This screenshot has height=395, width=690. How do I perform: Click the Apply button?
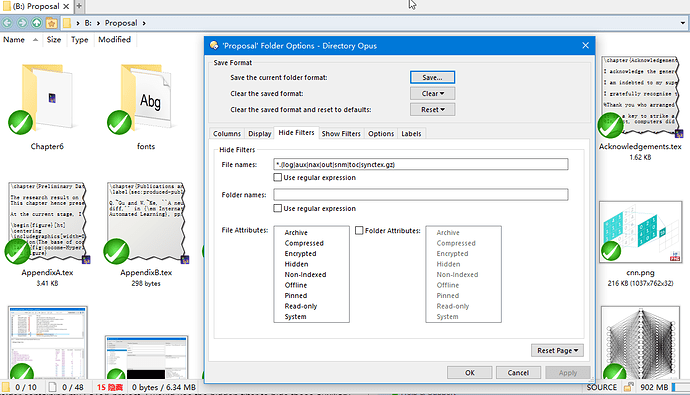(x=568, y=373)
